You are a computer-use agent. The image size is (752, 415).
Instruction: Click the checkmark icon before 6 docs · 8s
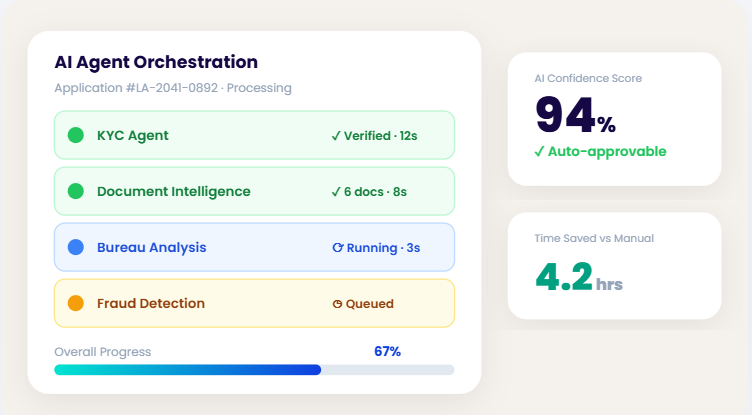[336, 191]
